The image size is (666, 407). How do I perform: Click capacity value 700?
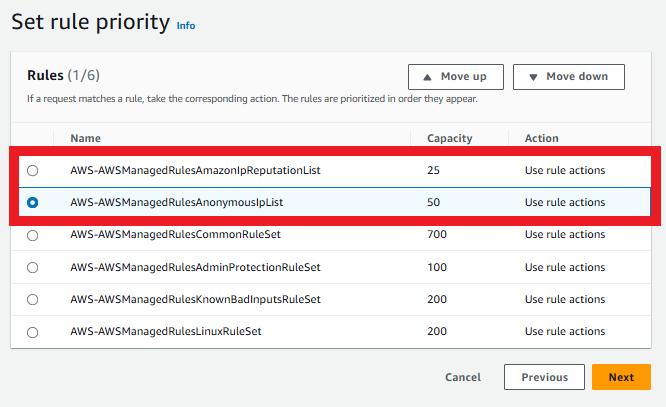tap(437, 235)
